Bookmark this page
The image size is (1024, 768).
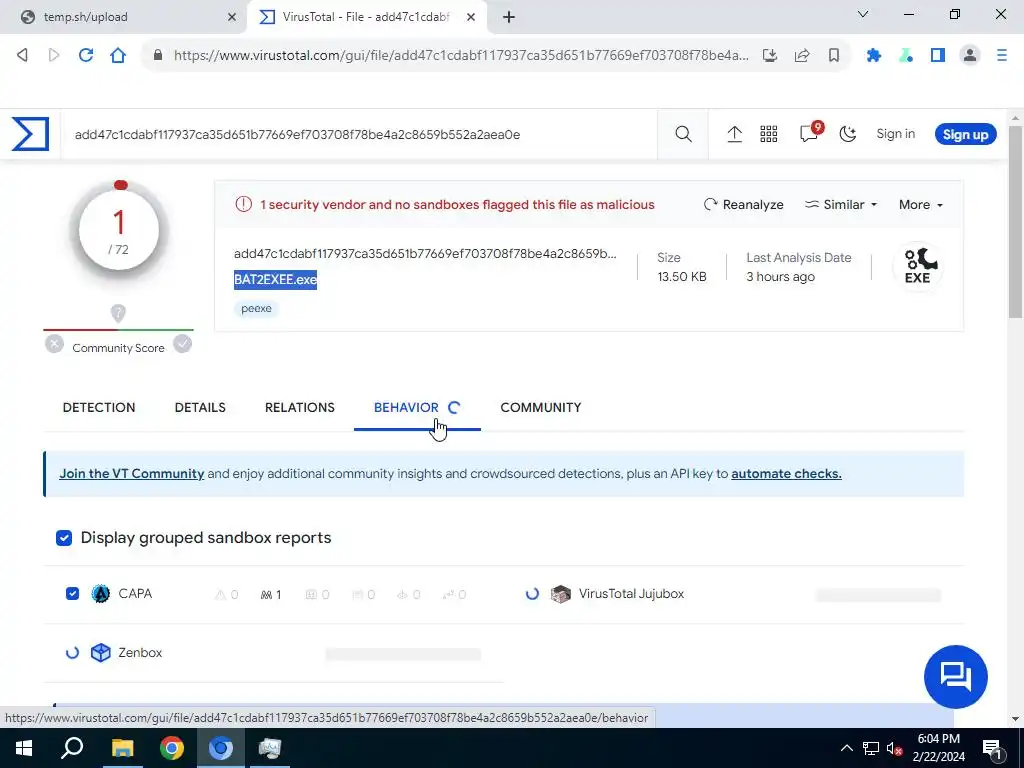(834, 56)
